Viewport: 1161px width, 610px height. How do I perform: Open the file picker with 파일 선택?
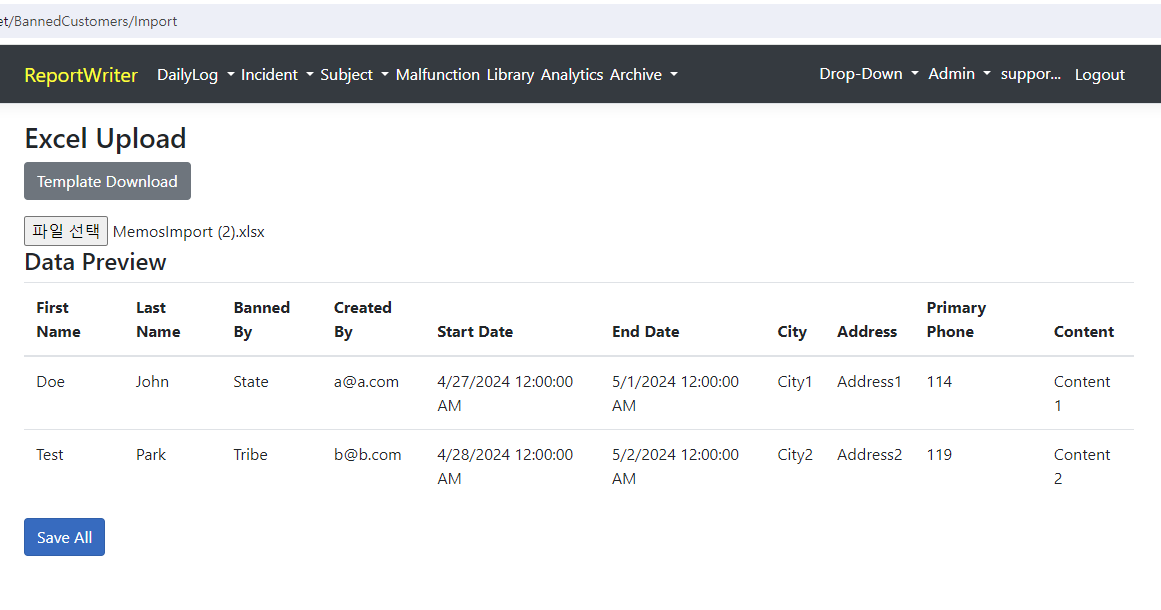click(x=66, y=230)
